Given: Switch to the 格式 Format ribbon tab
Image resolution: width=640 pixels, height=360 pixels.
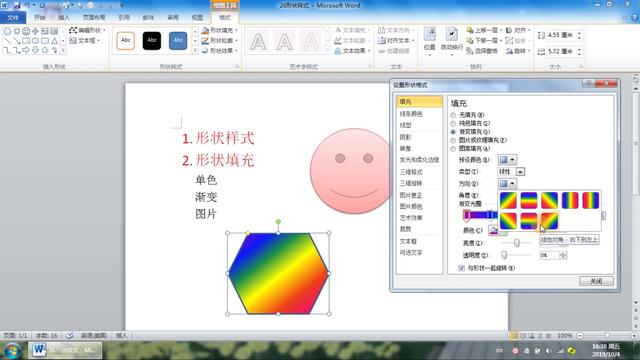Looking at the screenshot, I should click(x=224, y=18).
